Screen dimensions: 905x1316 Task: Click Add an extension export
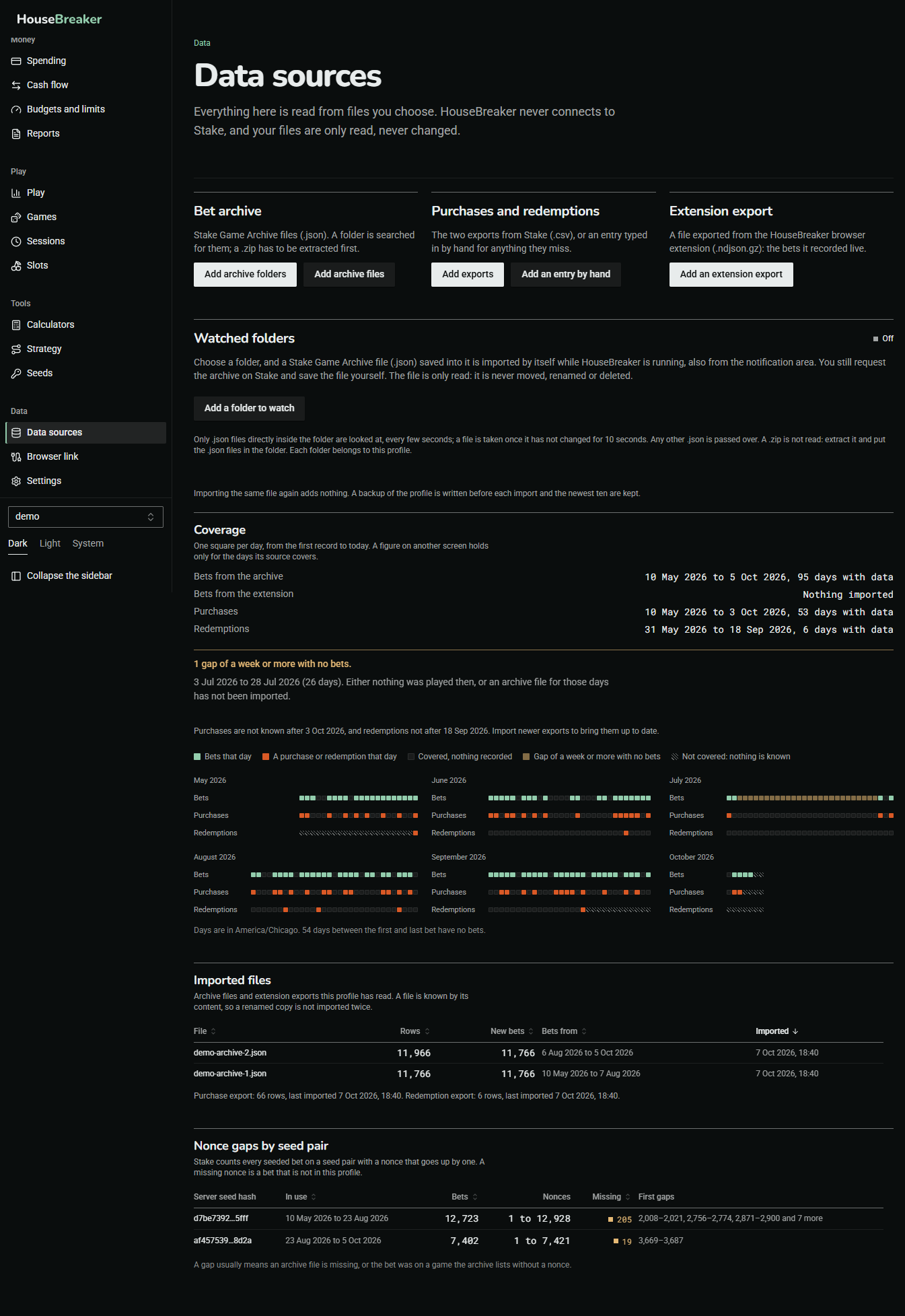click(x=731, y=275)
